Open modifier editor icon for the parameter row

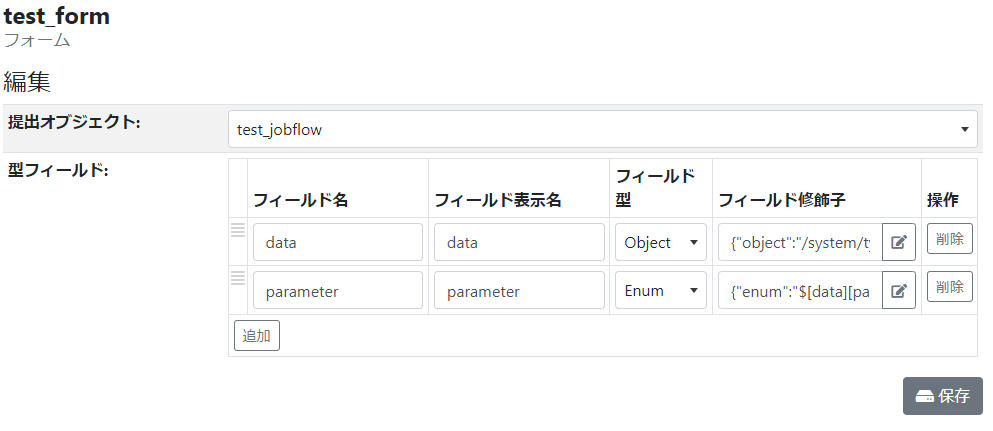898,291
